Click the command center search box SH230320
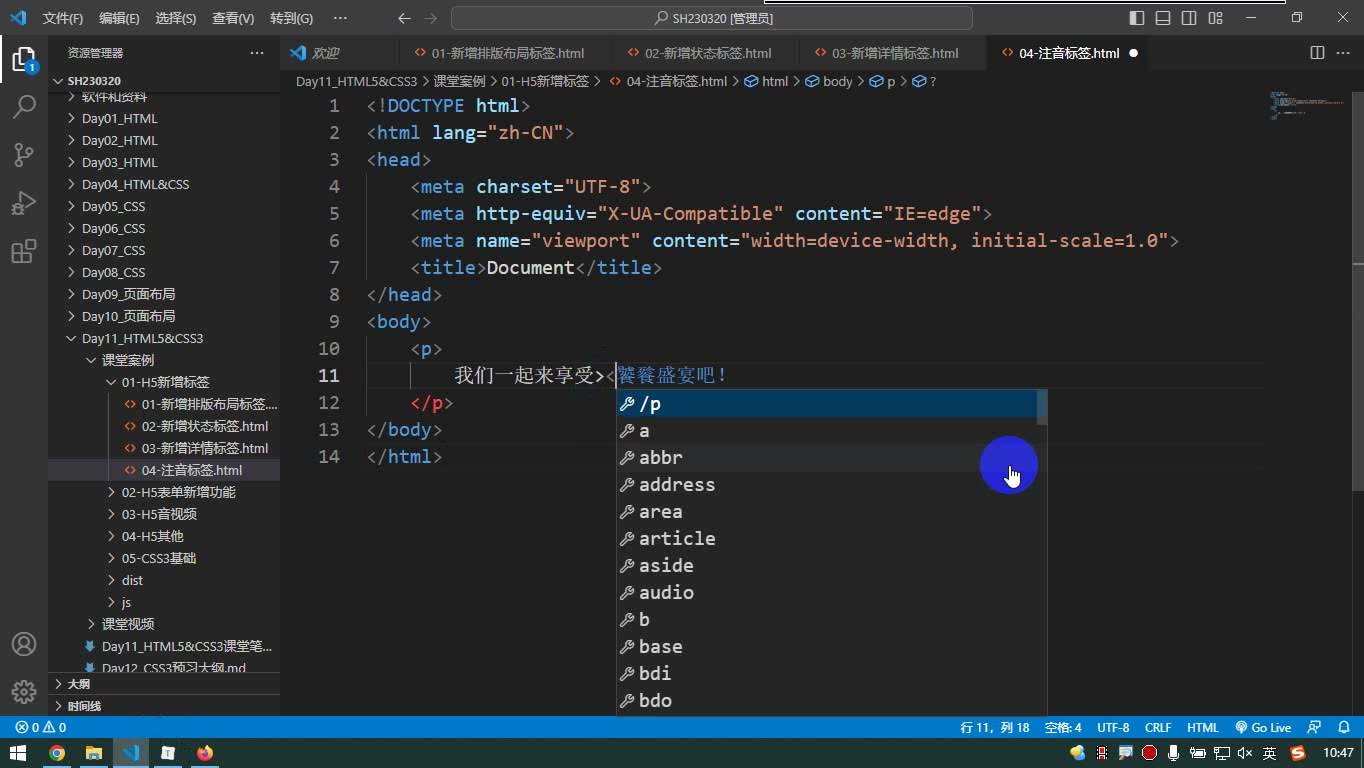The height and width of the screenshot is (768, 1364). coord(712,18)
